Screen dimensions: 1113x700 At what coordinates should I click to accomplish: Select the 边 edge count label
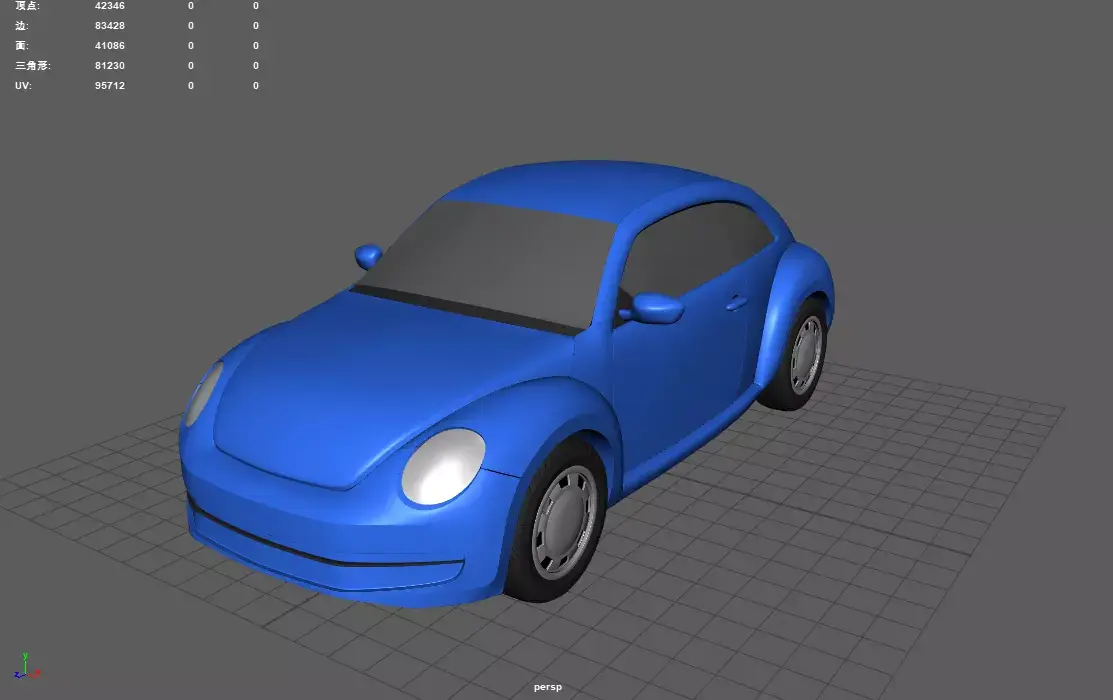point(21,26)
